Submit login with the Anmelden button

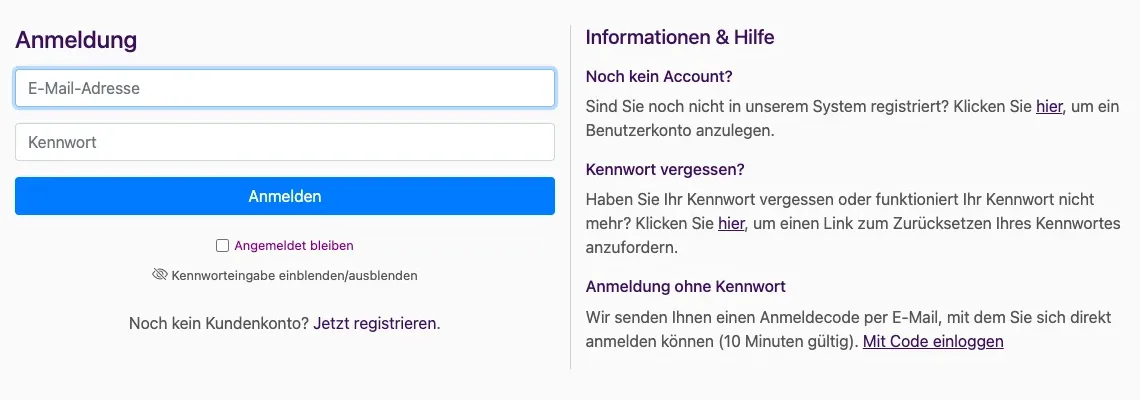285,196
